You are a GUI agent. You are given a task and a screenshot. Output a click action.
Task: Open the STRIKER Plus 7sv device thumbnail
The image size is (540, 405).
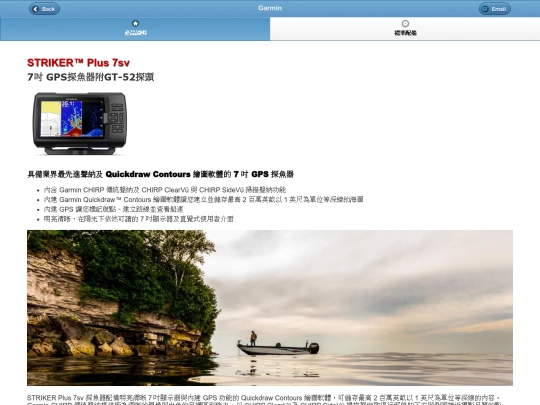(80, 123)
